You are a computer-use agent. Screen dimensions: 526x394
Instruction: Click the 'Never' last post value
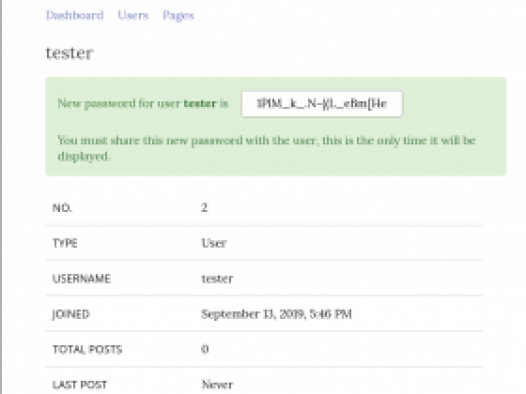coord(217,385)
